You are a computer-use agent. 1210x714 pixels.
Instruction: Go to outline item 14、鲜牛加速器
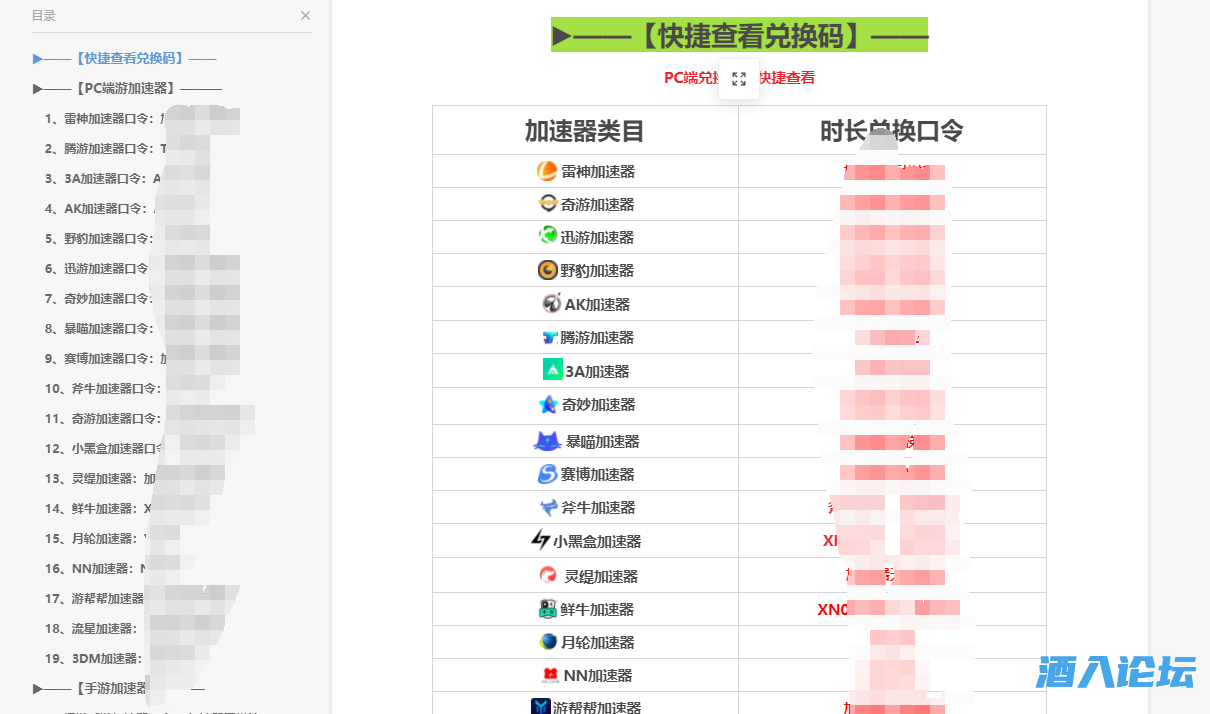tap(97, 508)
